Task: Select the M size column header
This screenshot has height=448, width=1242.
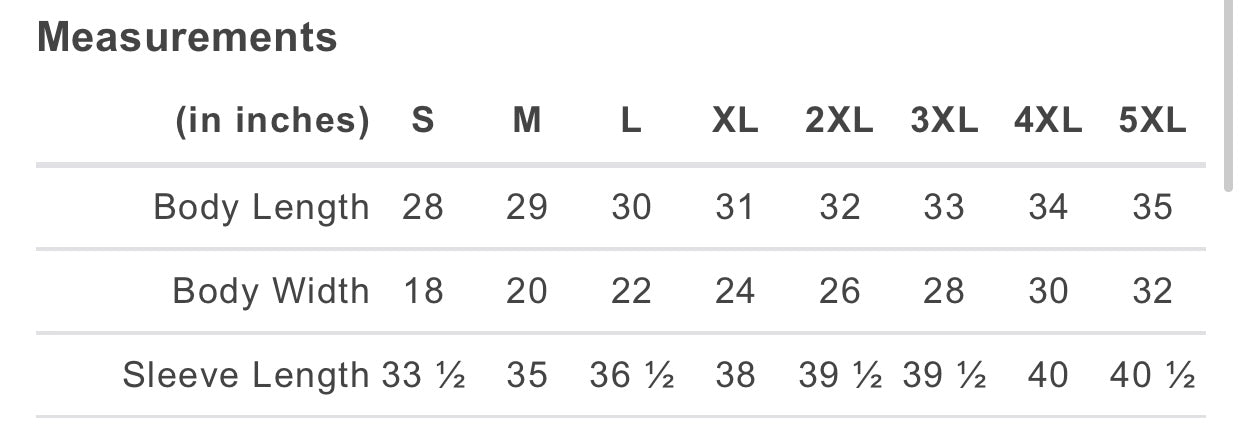Action: click(x=527, y=121)
